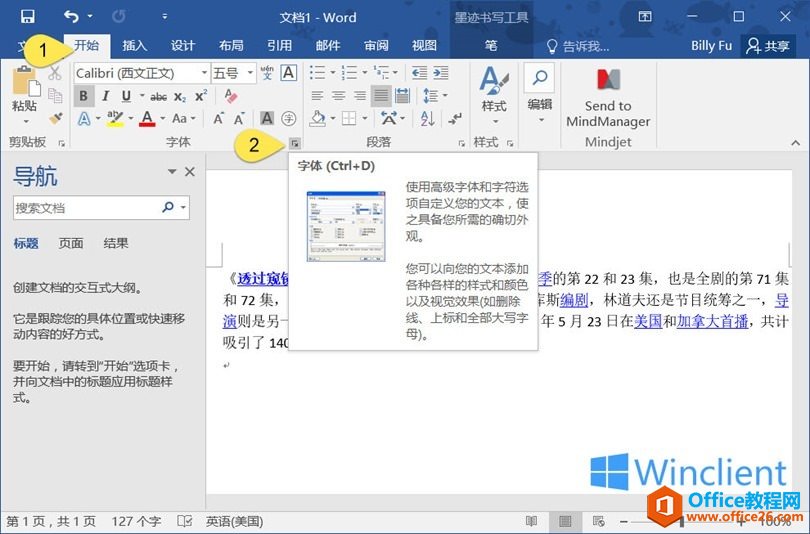
Task: Click the Cut scissors icon
Action: coord(55,73)
